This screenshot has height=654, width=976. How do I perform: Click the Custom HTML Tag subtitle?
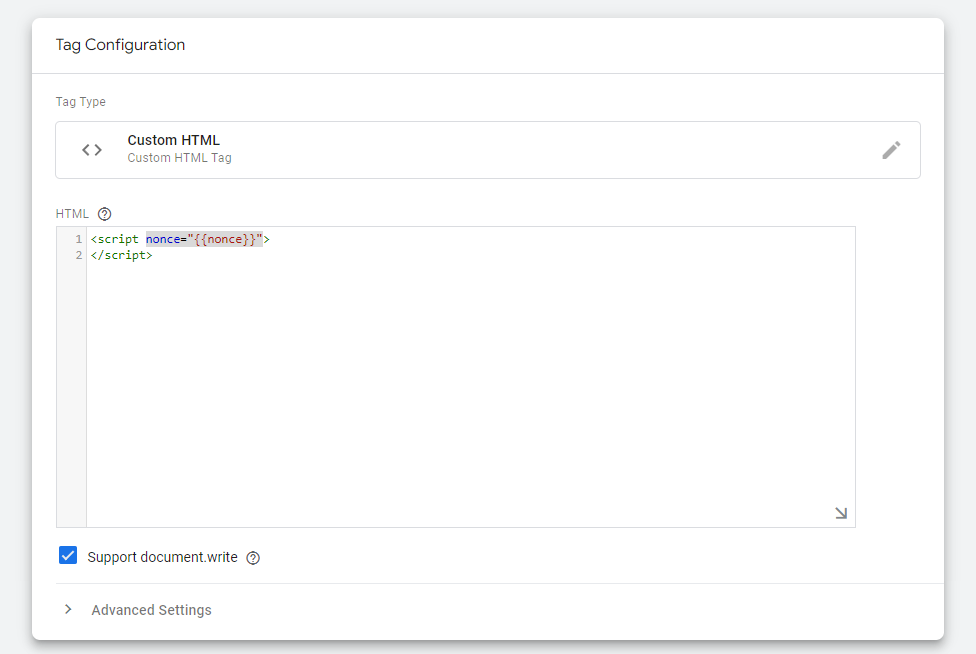click(x=179, y=158)
